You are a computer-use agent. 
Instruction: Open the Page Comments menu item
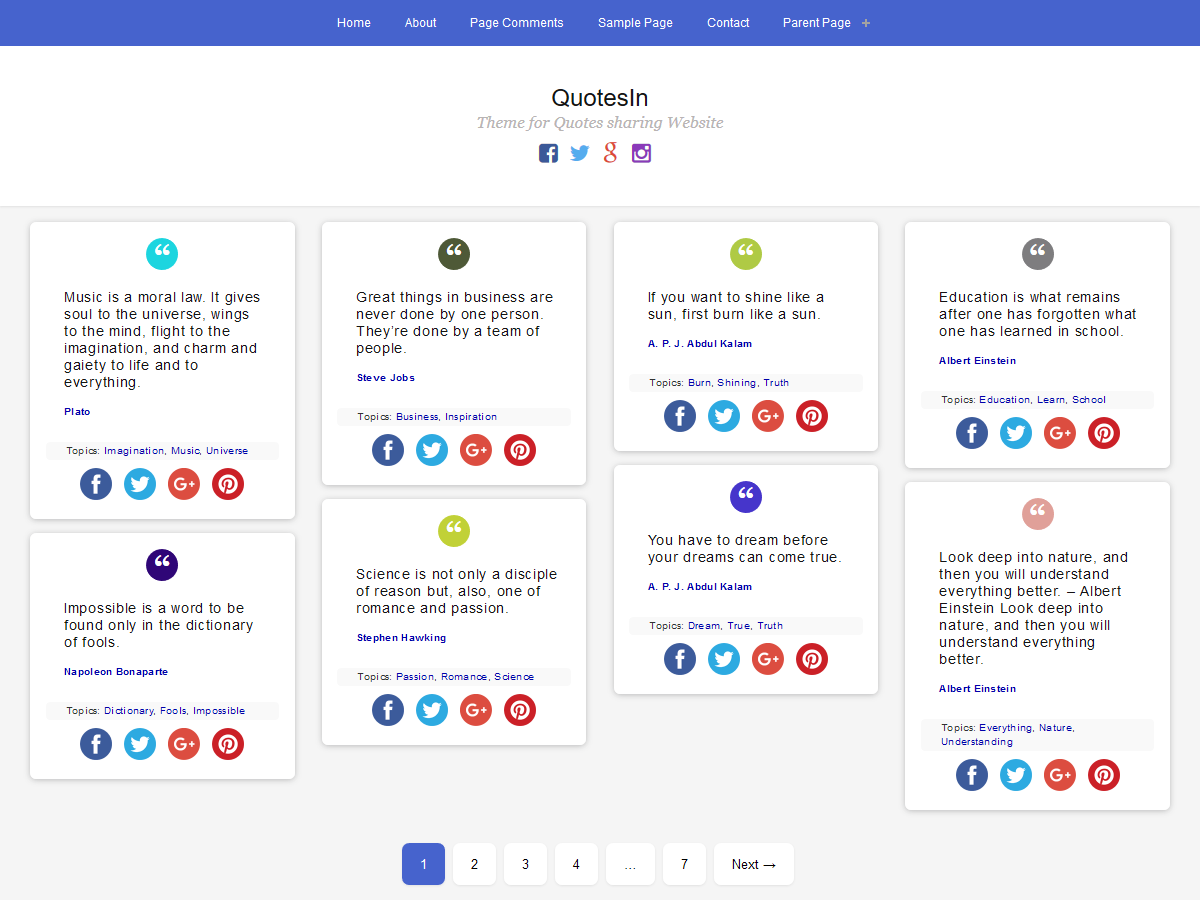tap(517, 23)
